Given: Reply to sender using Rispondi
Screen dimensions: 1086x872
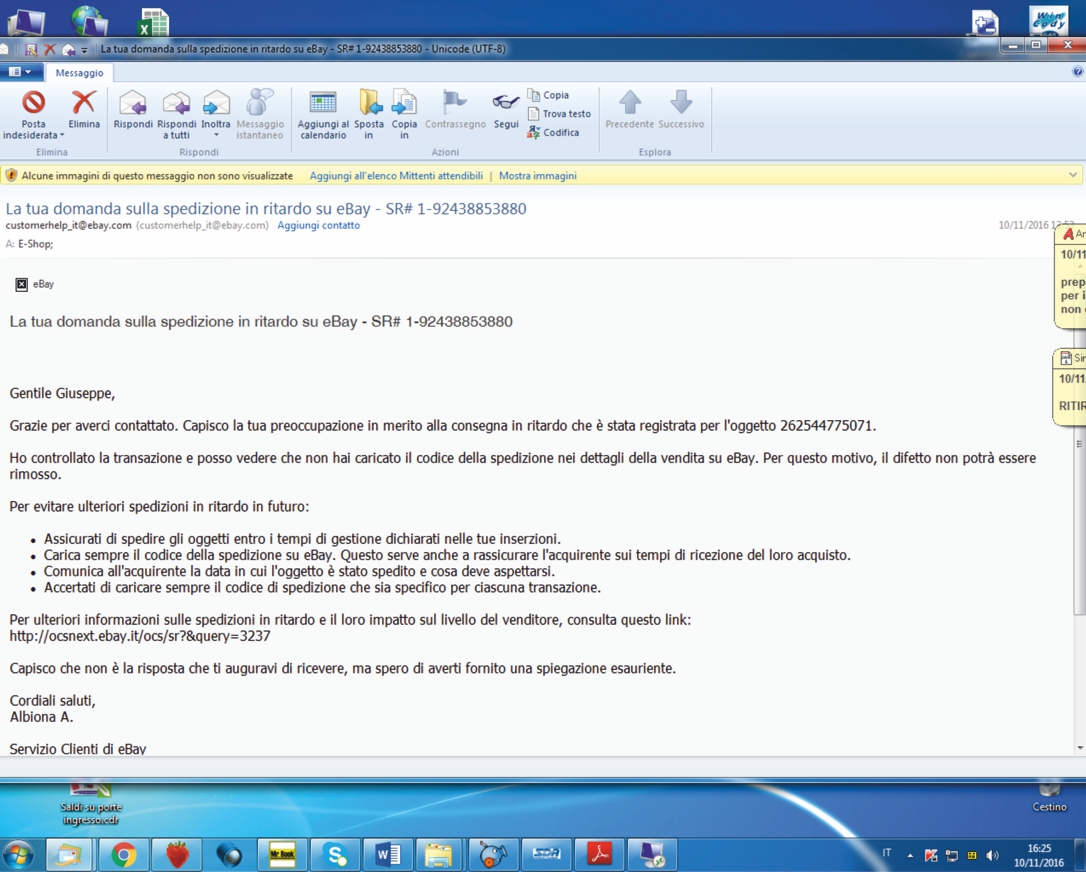Looking at the screenshot, I should point(132,109).
